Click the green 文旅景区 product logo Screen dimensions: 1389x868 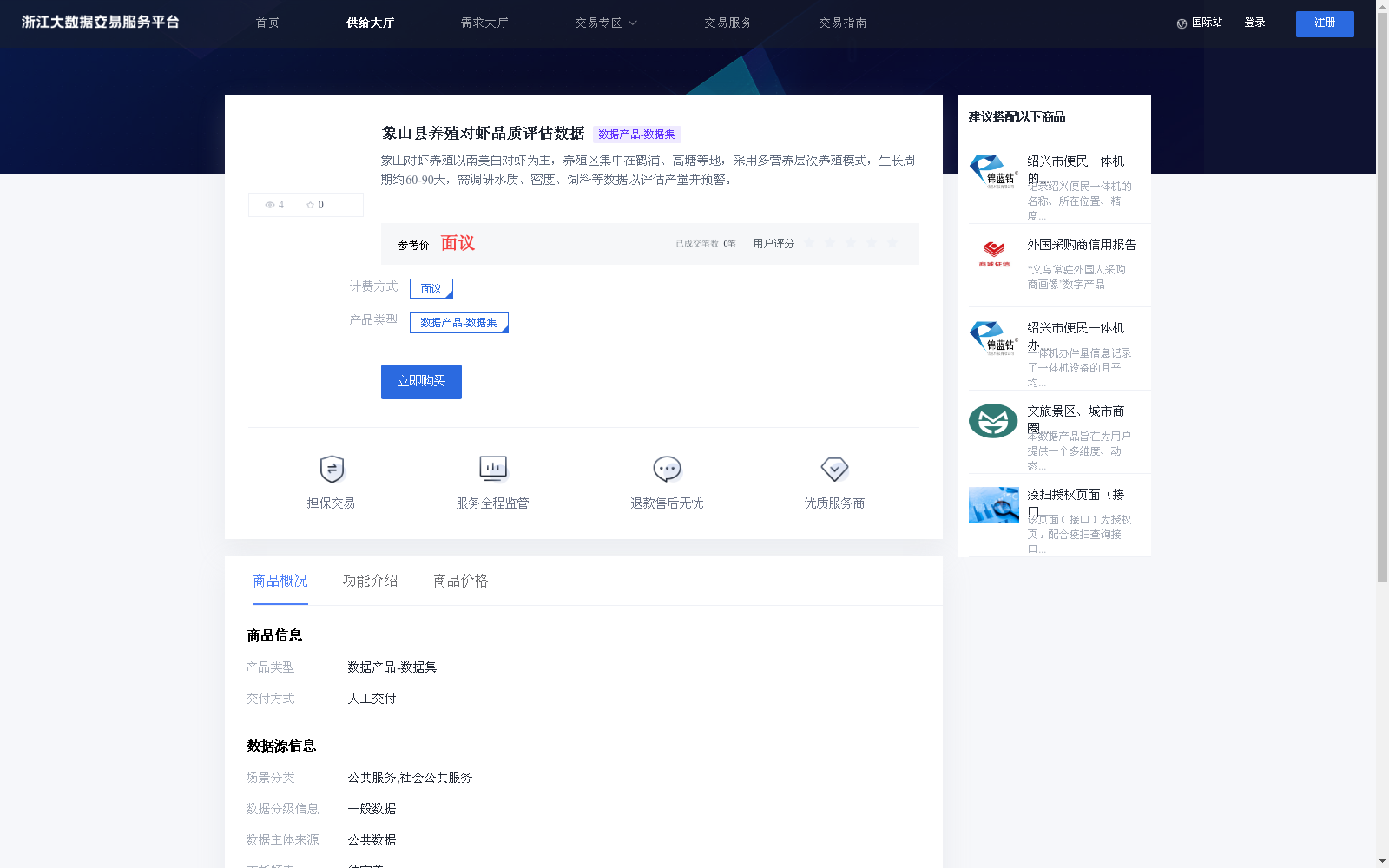pos(993,421)
